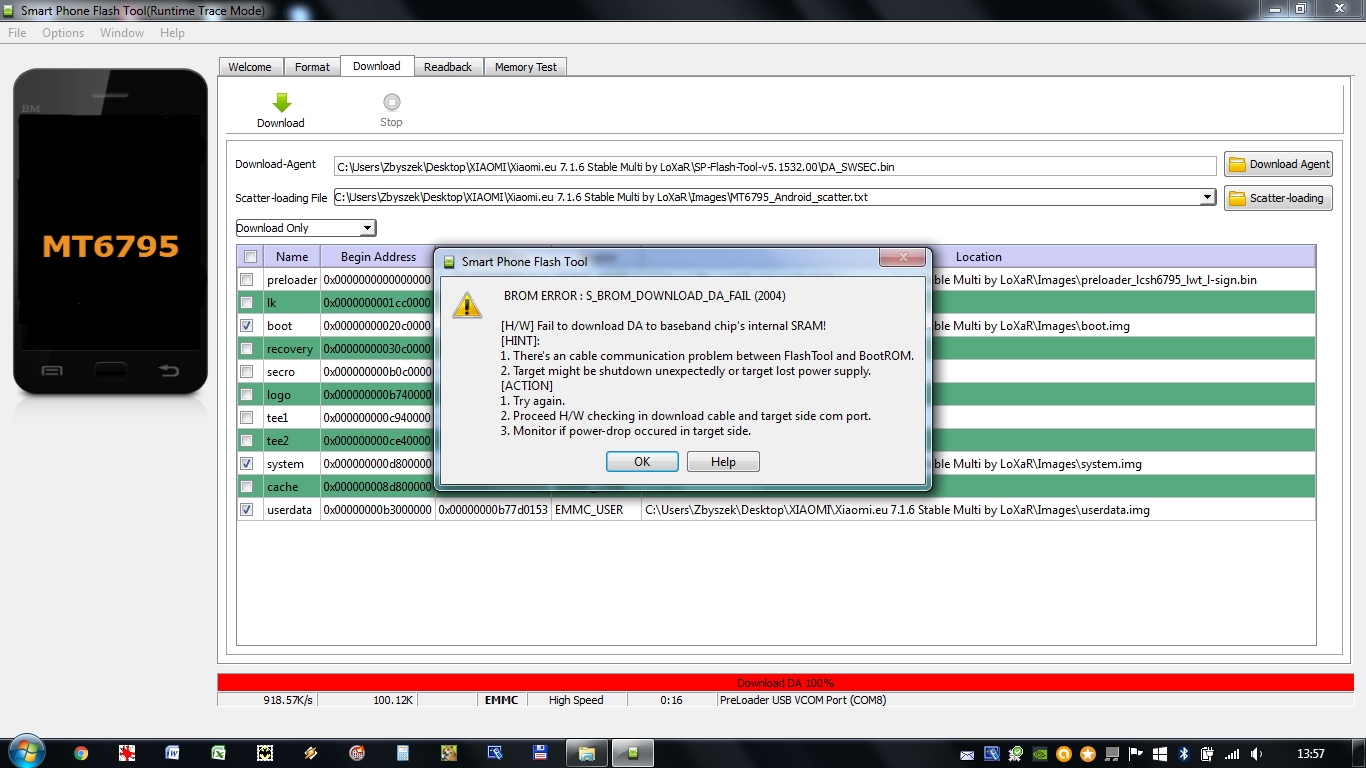This screenshot has width=1366, height=768.
Task: Uncheck the userdata partition checkbox
Action: click(x=247, y=510)
